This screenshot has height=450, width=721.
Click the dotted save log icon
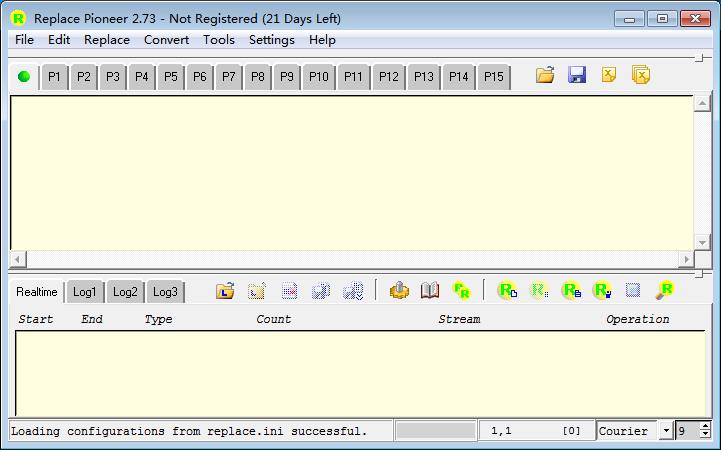pyautogui.click(x=321, y=291)
